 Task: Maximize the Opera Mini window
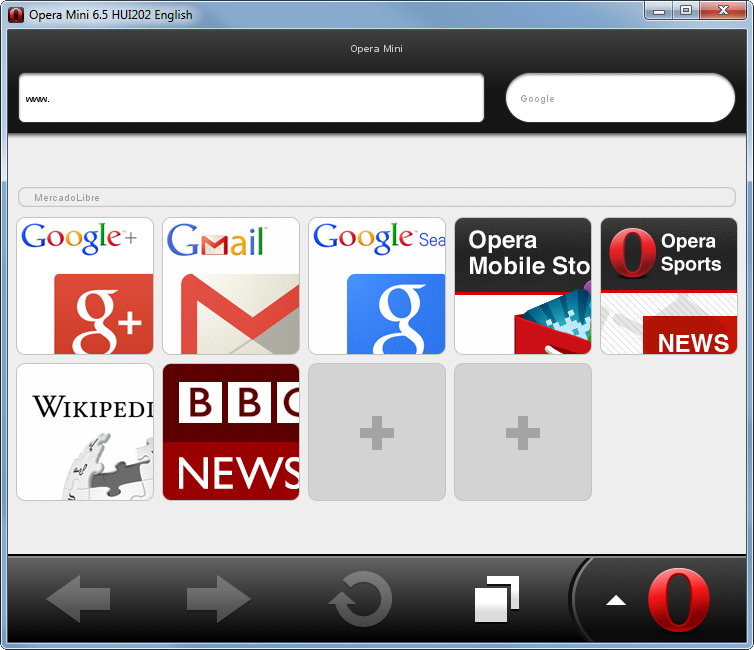[x=686, y=11]
